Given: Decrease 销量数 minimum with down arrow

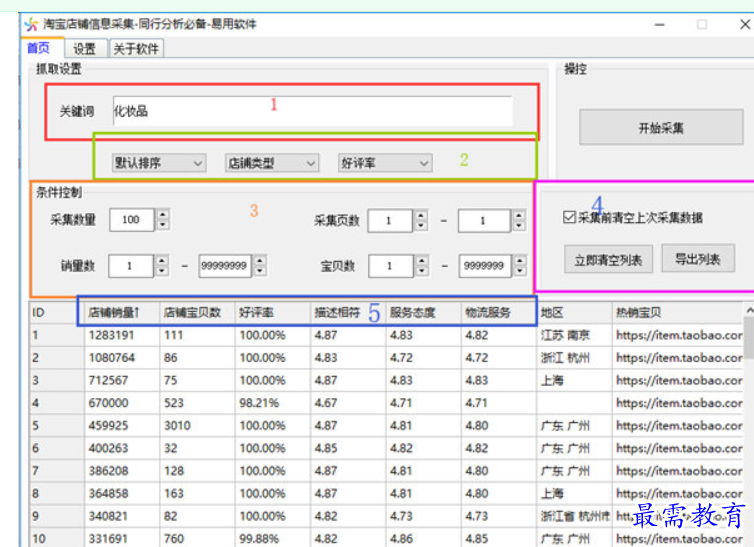Looking at the screenshot, I should (162, 271).
